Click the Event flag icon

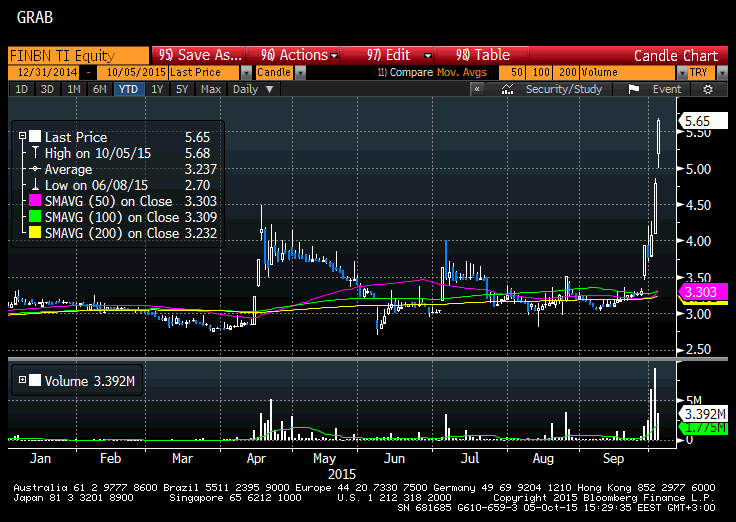[x=633, y=89]
